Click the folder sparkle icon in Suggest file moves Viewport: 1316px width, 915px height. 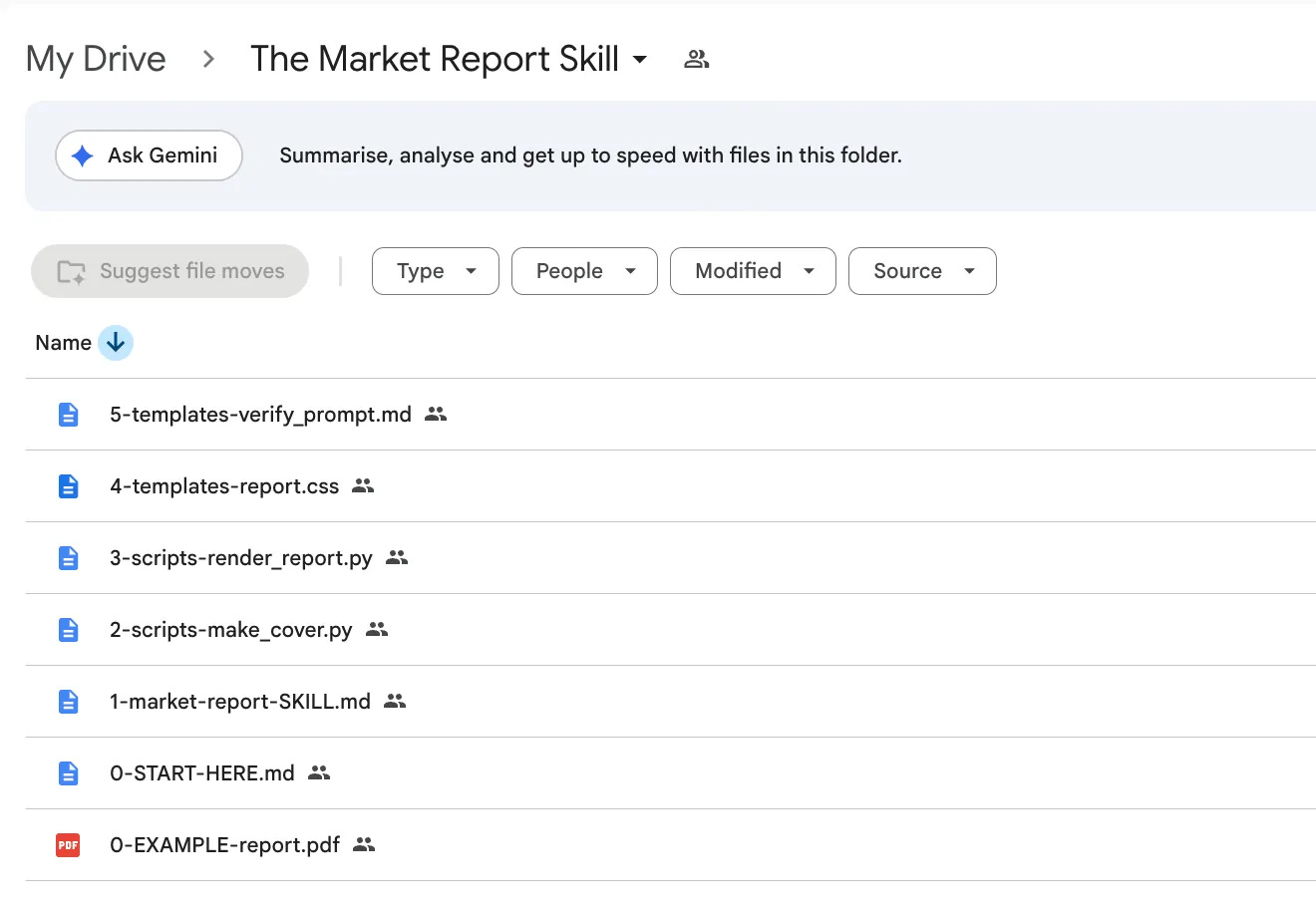(72, 271)
